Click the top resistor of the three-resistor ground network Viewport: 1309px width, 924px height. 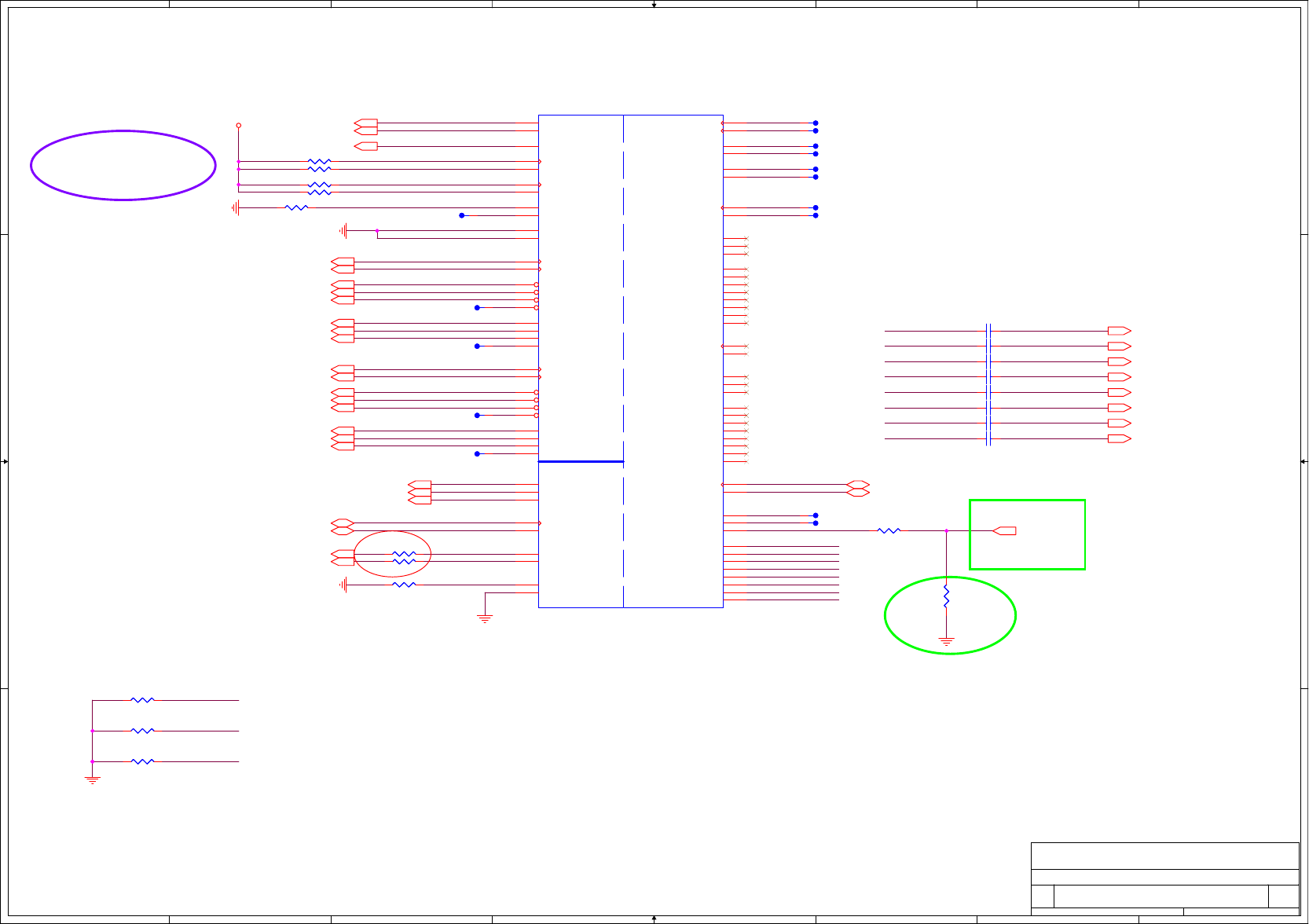142,700
